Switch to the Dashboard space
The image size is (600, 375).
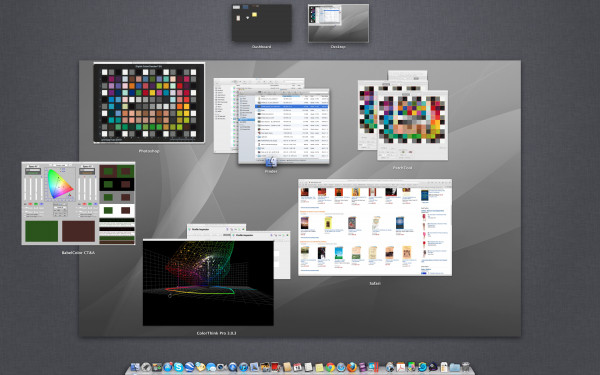[x=262, y=23]
